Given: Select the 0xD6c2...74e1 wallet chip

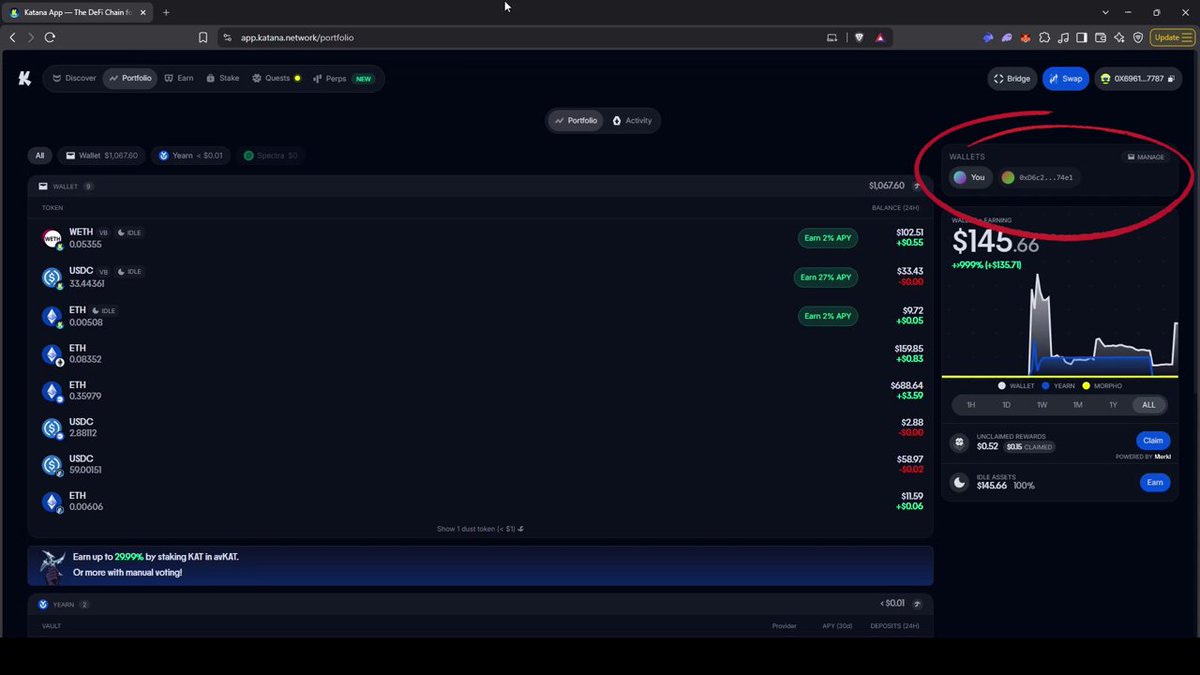Looking at the screenshot, I should (1041, 177).
